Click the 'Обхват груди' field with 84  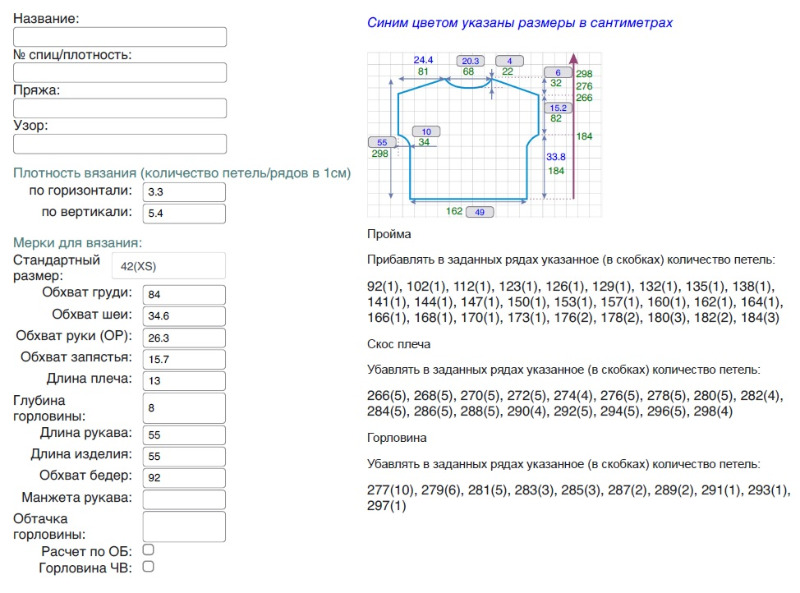click(x=184, y=295)
